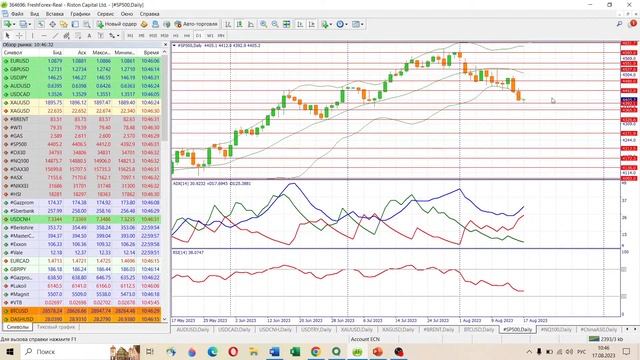Image resolution: width=640 pixels, height=360 pixels.
Task: Switch chart to bar chart type
Action: pyautogui.click(x=228, y=24)
